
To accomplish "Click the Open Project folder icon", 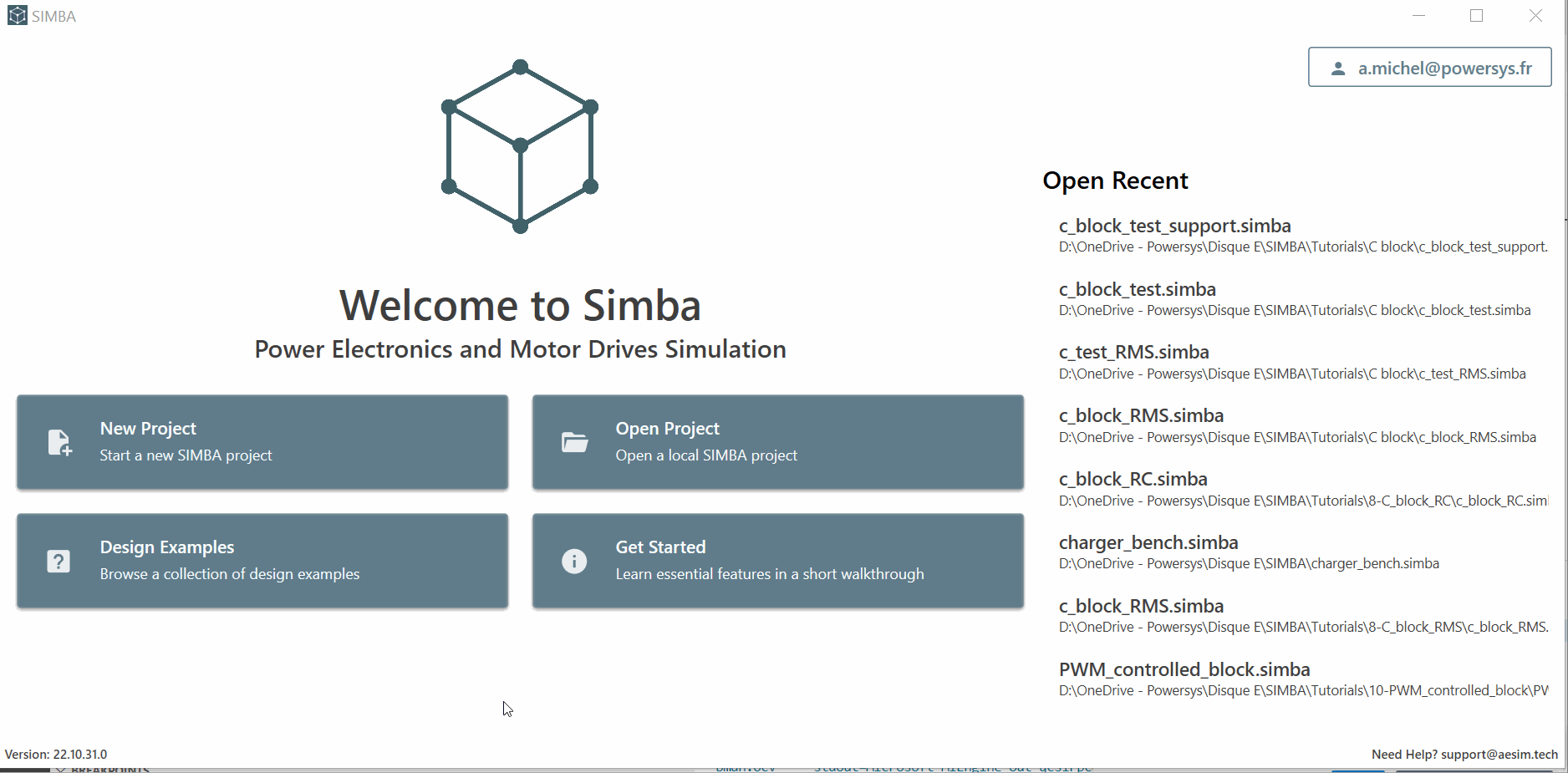I will coord(574,442).
